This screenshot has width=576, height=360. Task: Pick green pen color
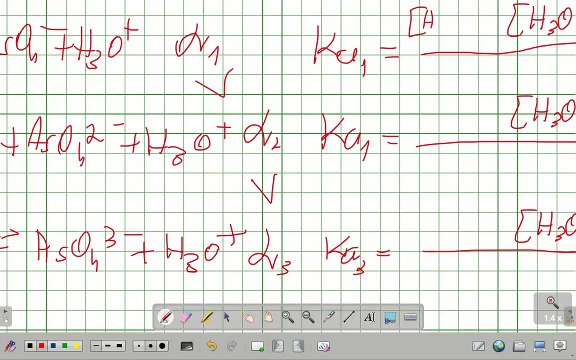tap(65, 346)
